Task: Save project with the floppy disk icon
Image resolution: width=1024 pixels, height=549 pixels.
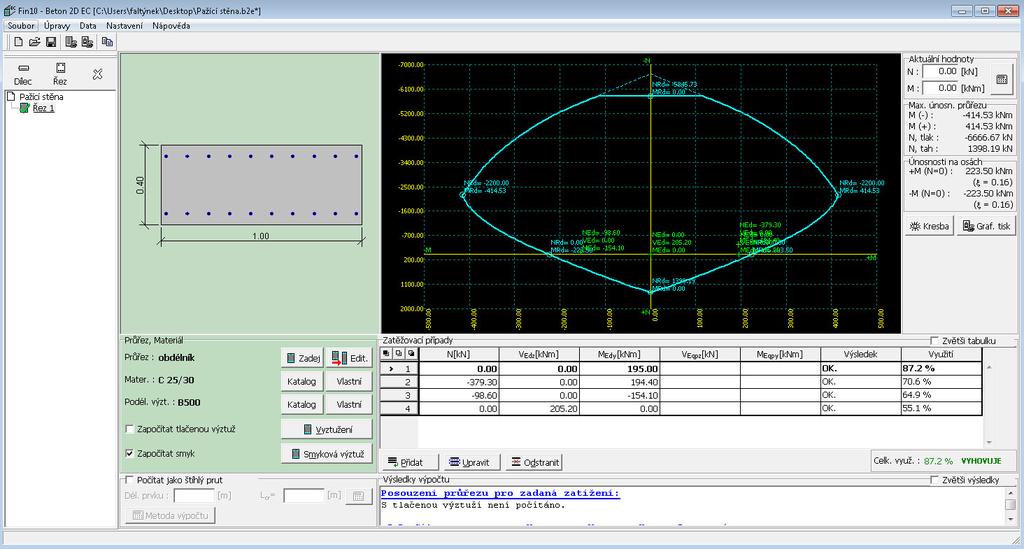Action: (x=51, y=42)
